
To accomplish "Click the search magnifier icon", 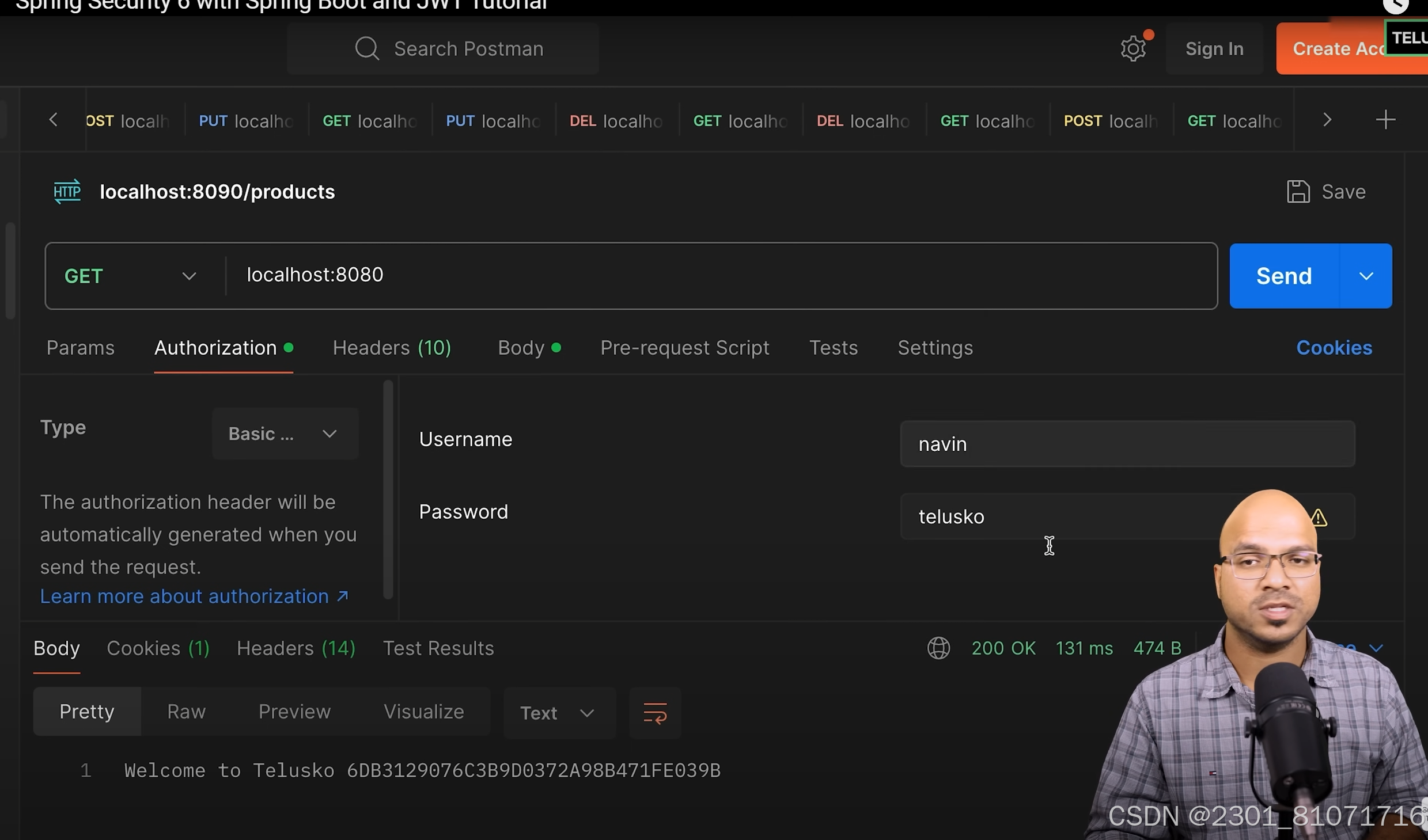I will click(x=367, y=48).
